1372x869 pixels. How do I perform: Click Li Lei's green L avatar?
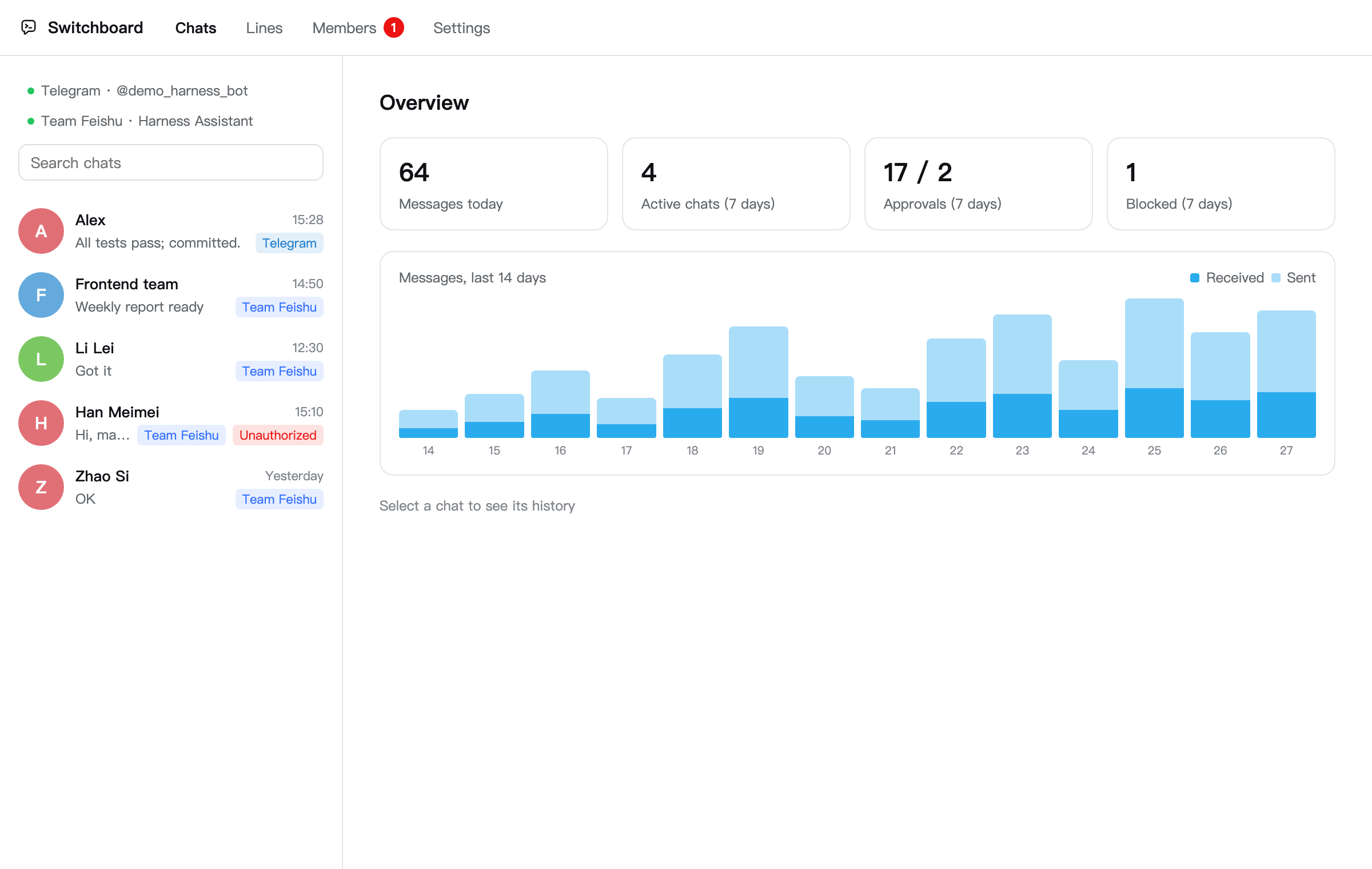[41, 359]
